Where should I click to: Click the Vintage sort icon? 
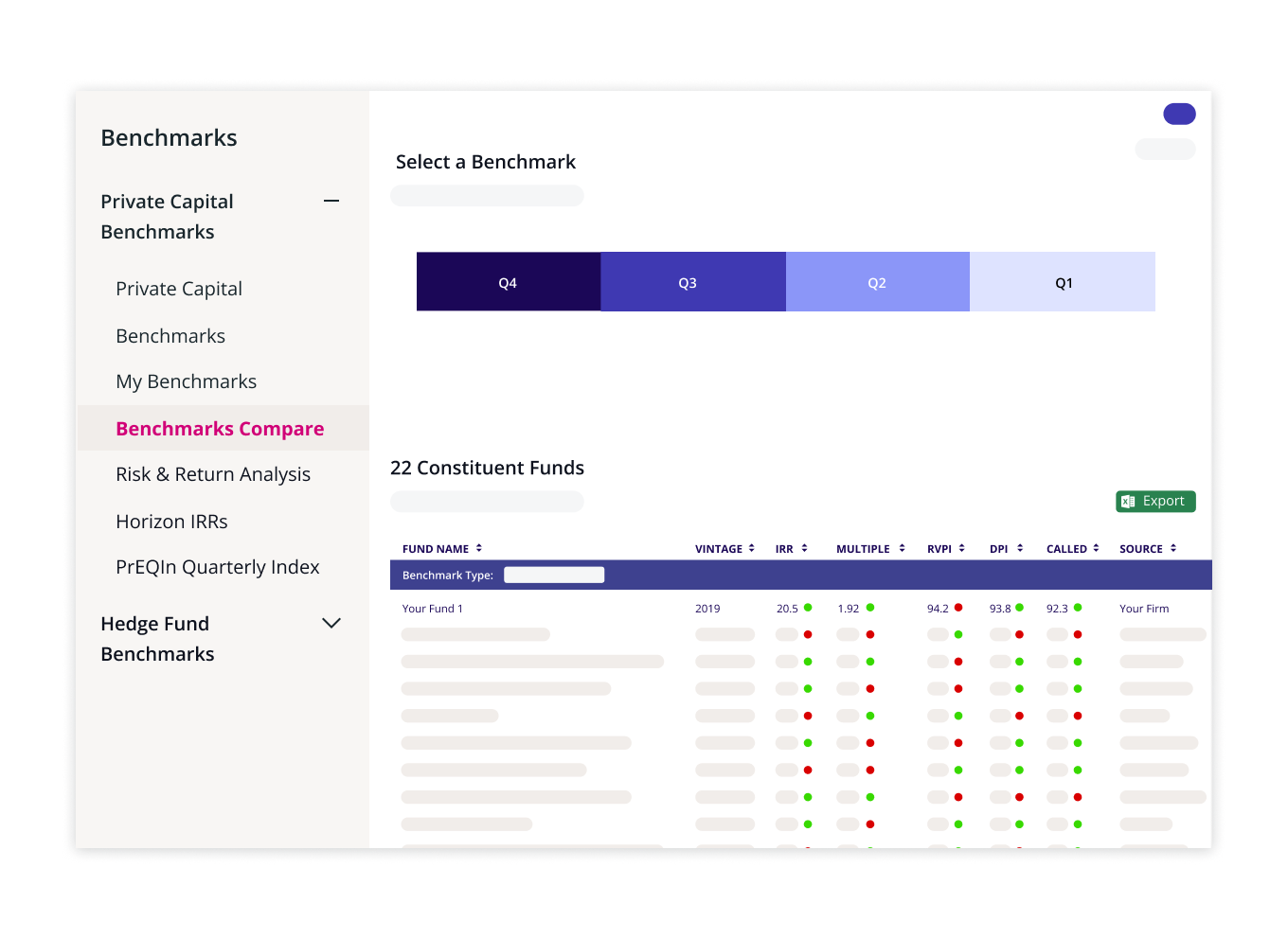pyautogui.click(x=752, y=548)
